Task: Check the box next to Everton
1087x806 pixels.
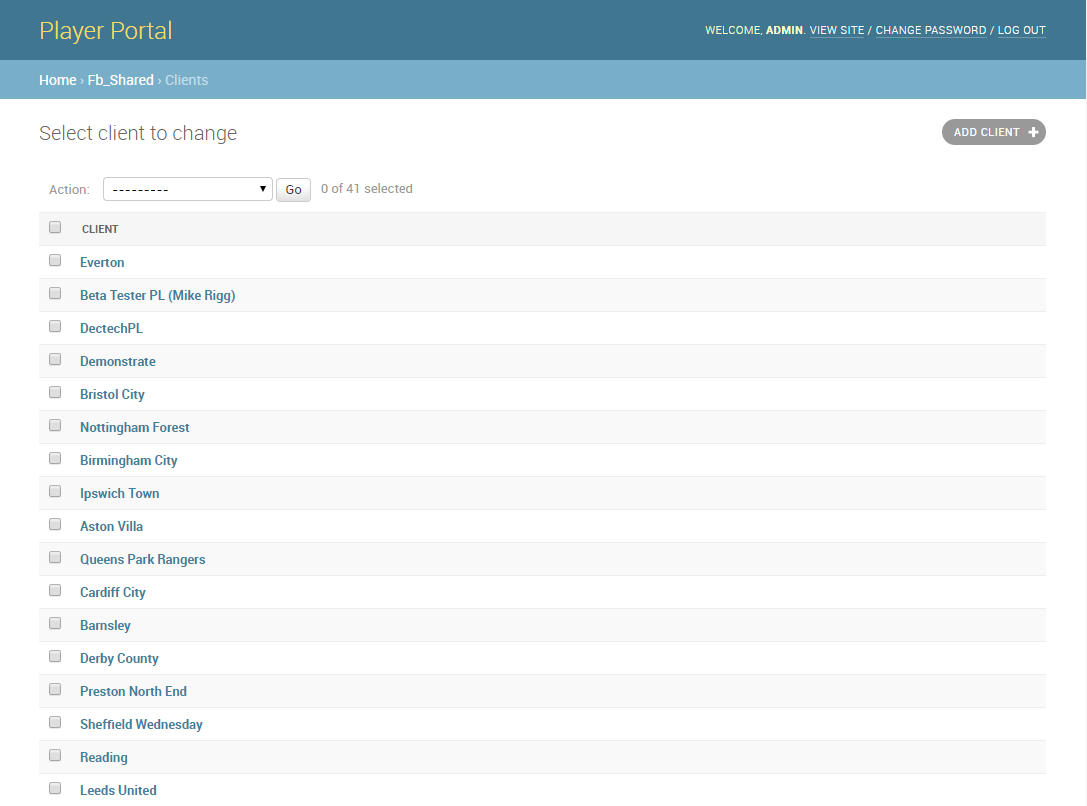Action: pos(55,261)
